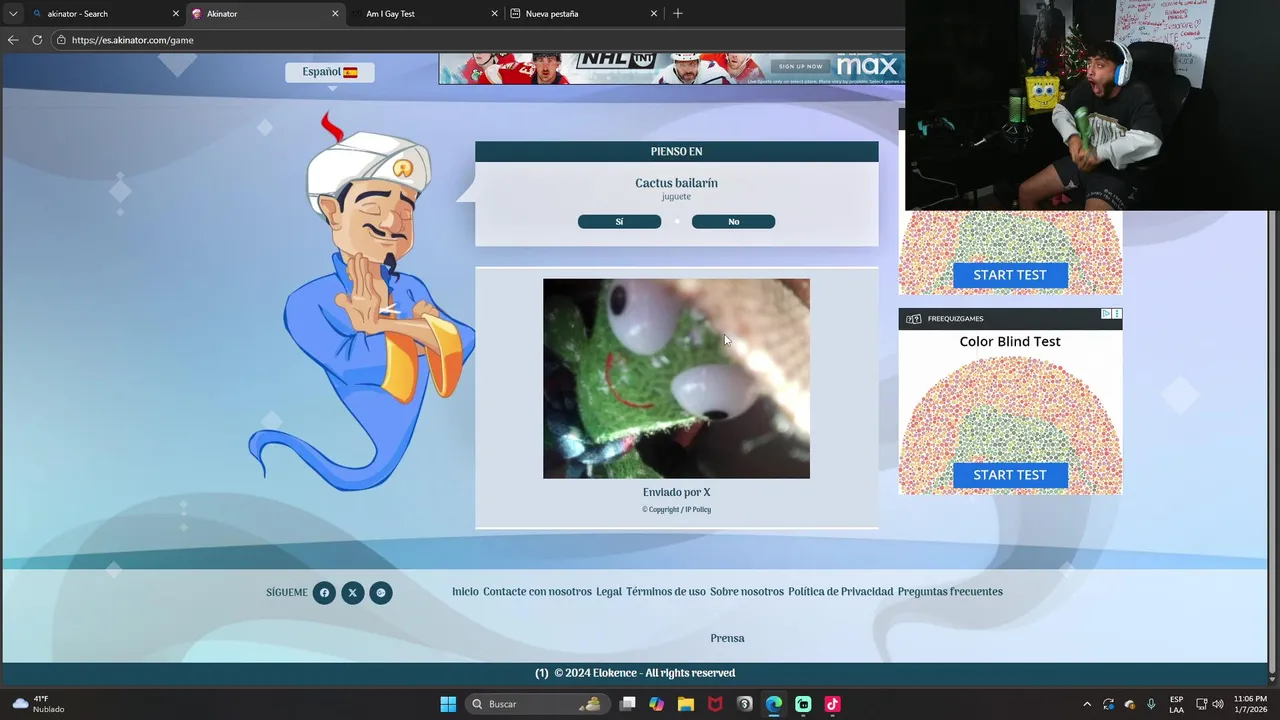This screenshot has width=1280, height=720.
Task: Reload the page with refresh icon
Action: point(37,40)
